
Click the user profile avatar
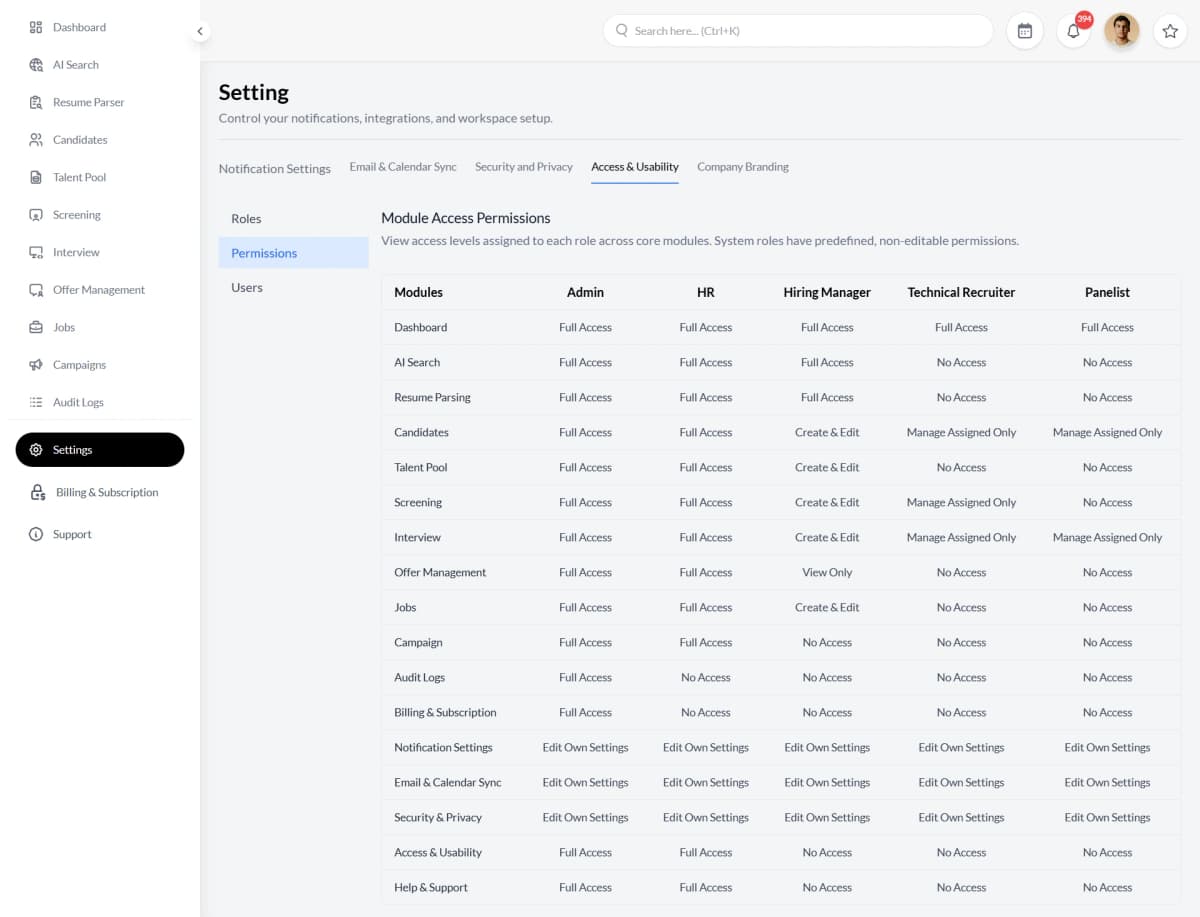click(x=1121, y=31)
